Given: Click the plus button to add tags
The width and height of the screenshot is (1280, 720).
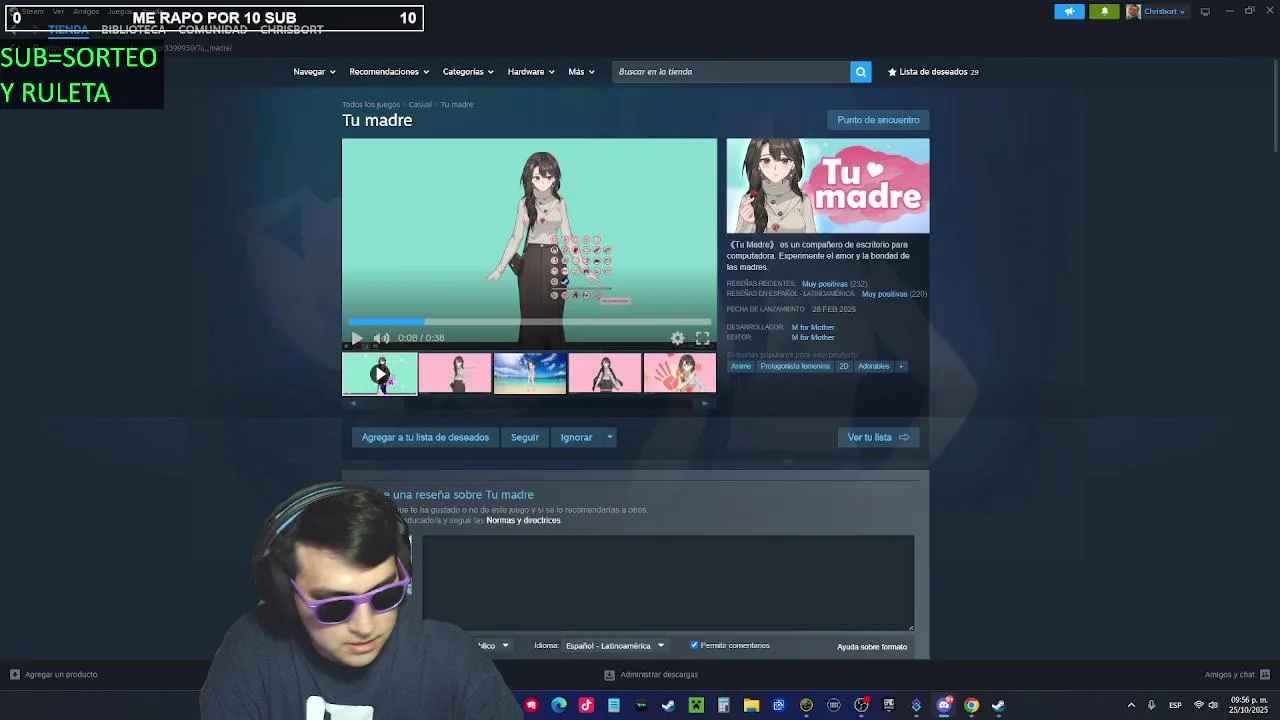Looking at the screenshot, I should pos(901,366).
